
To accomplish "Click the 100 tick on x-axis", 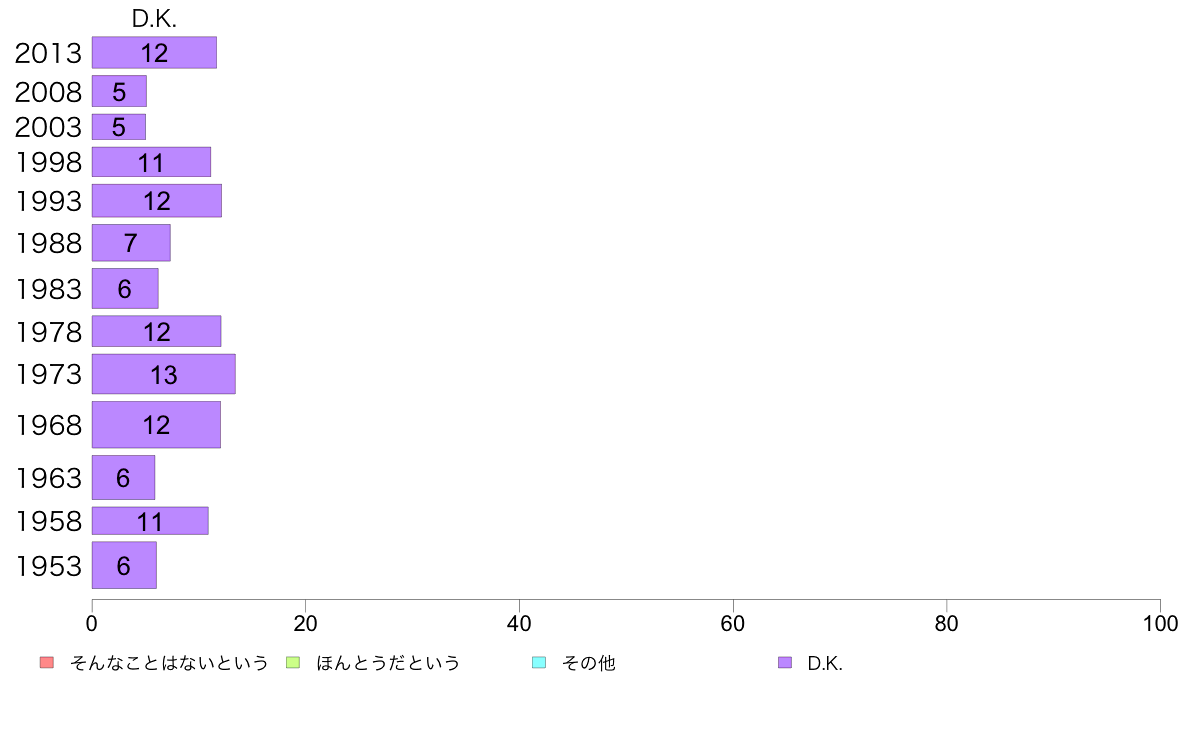I will point(1160,624).
